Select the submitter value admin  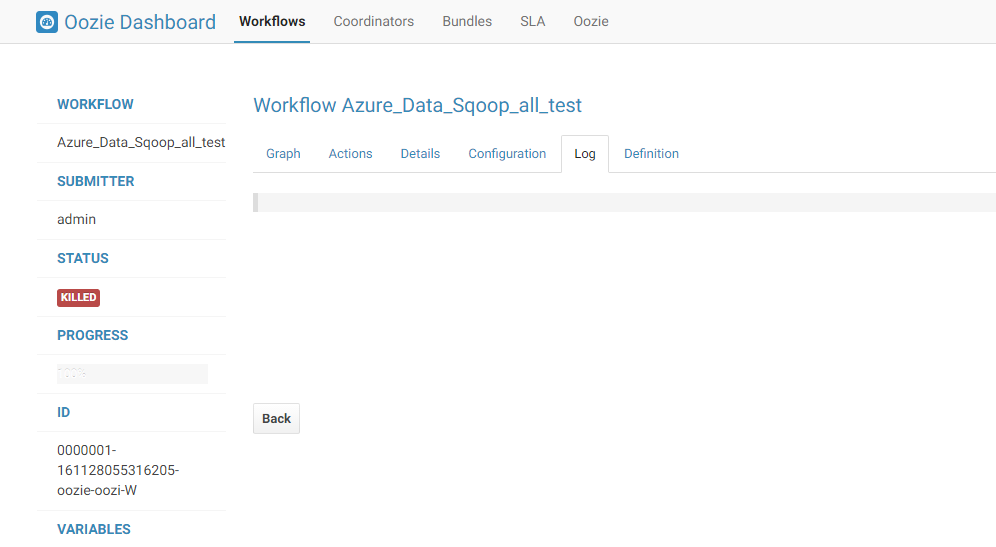point(76,219)
